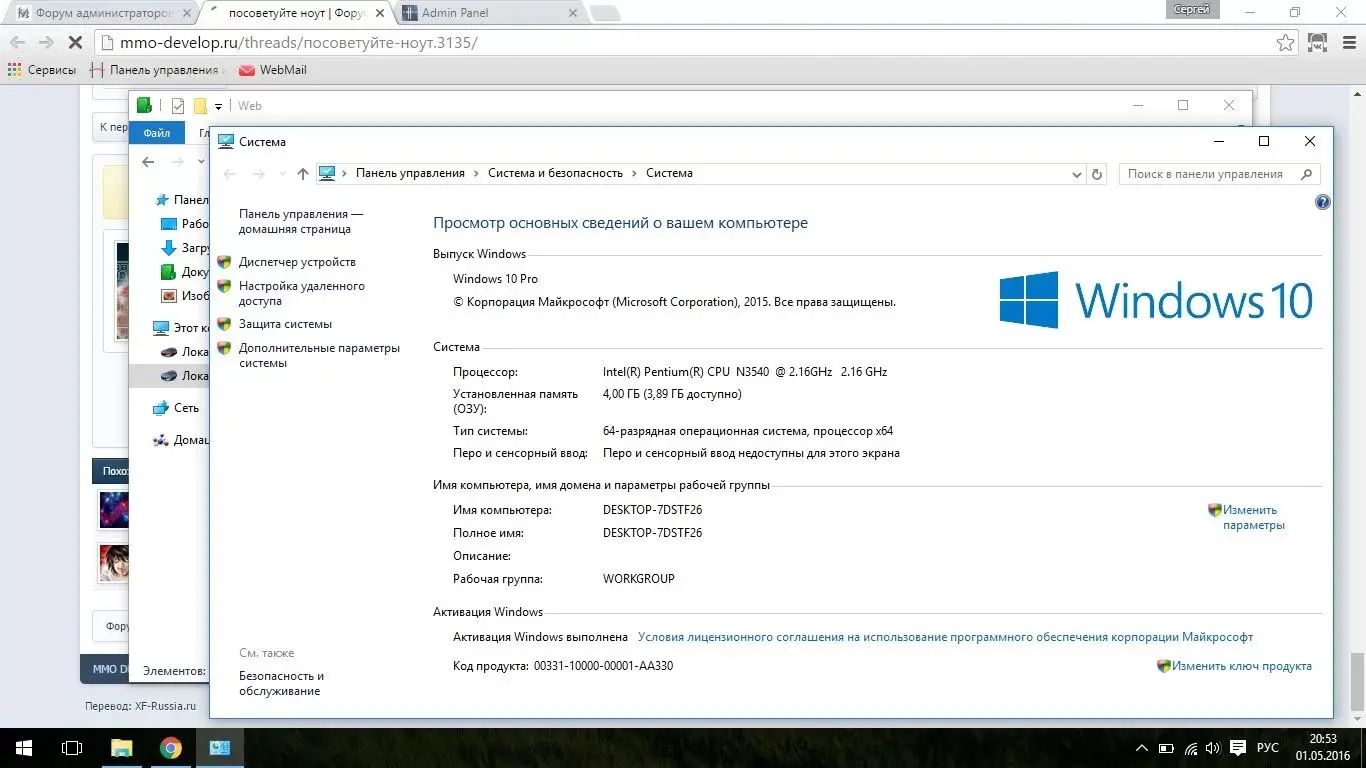Image resolution: width=1366 pixels, height=768 pixels.
Task: Close the Admin Panel Chrome tab
Action: (573, 14)
